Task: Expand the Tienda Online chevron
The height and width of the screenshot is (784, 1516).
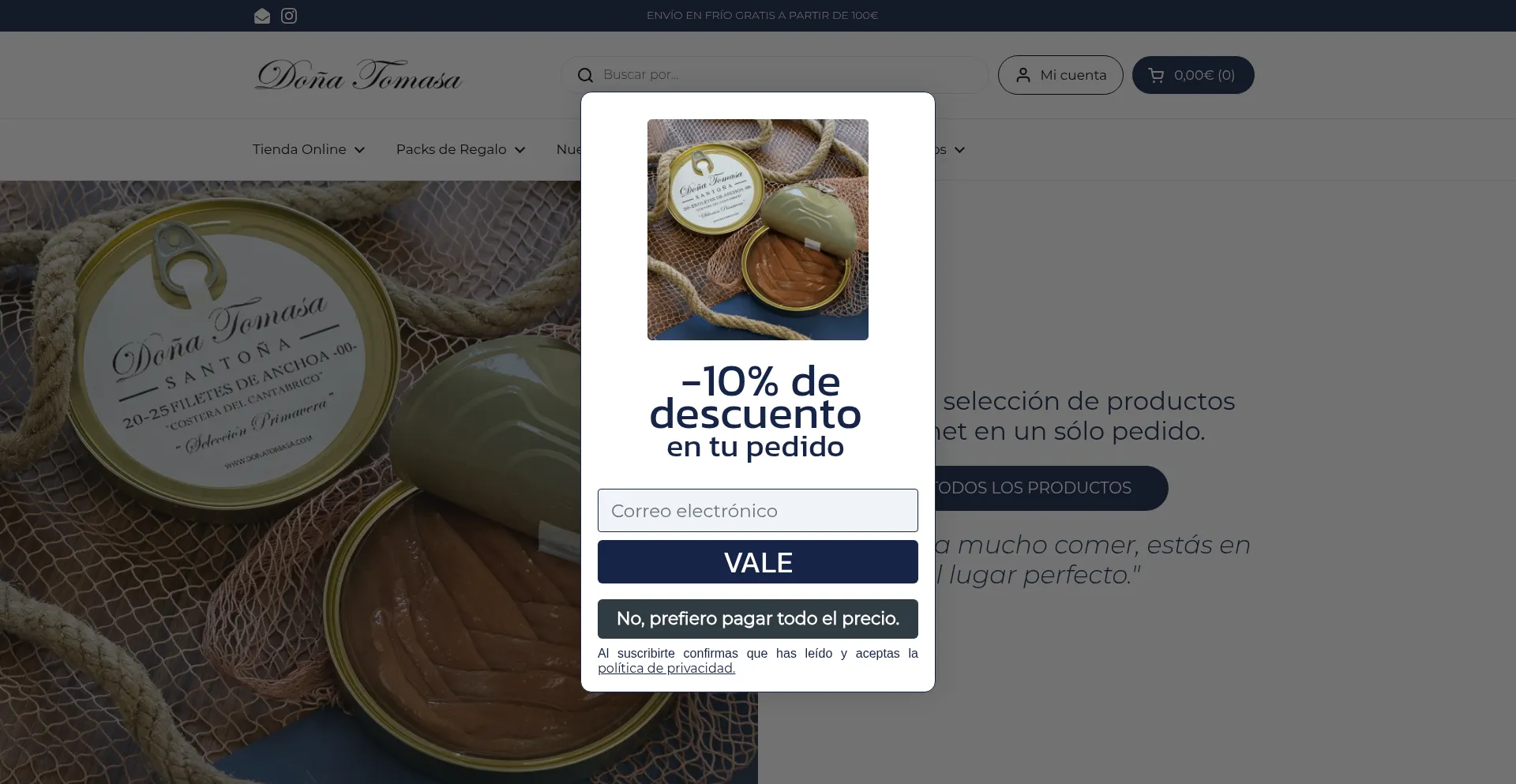Action: (x=360, y=150)
